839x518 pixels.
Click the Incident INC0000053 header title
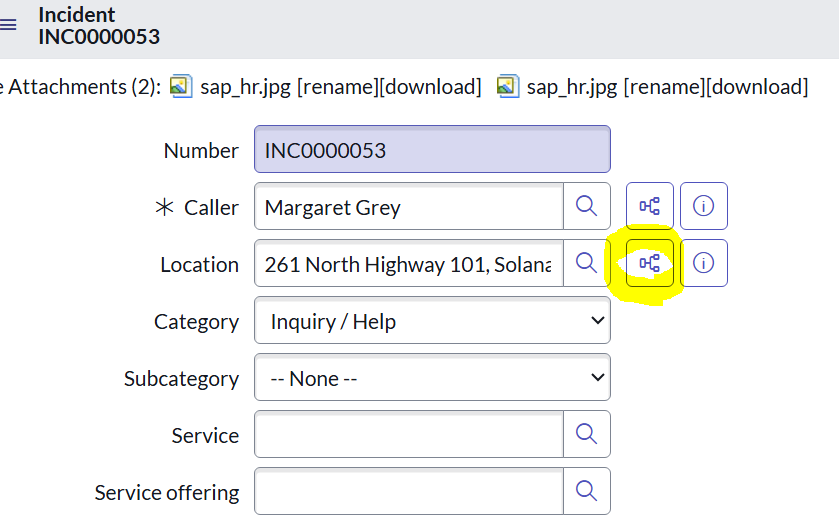coord(99,26)
